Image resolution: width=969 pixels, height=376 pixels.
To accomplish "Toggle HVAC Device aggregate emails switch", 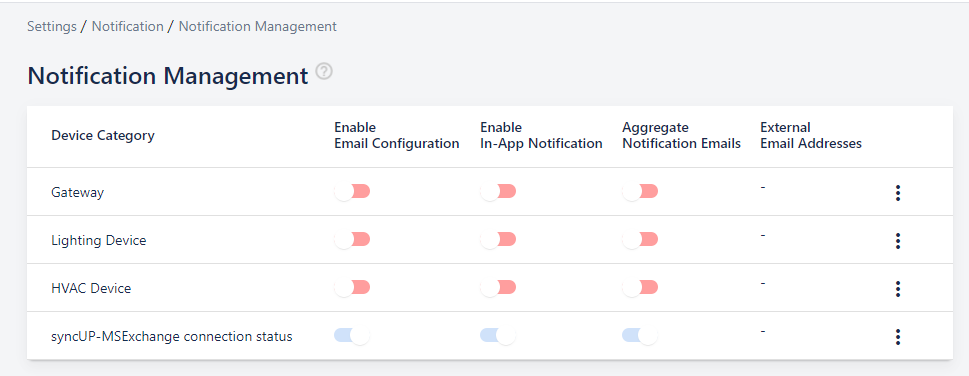I will point(640,288).
